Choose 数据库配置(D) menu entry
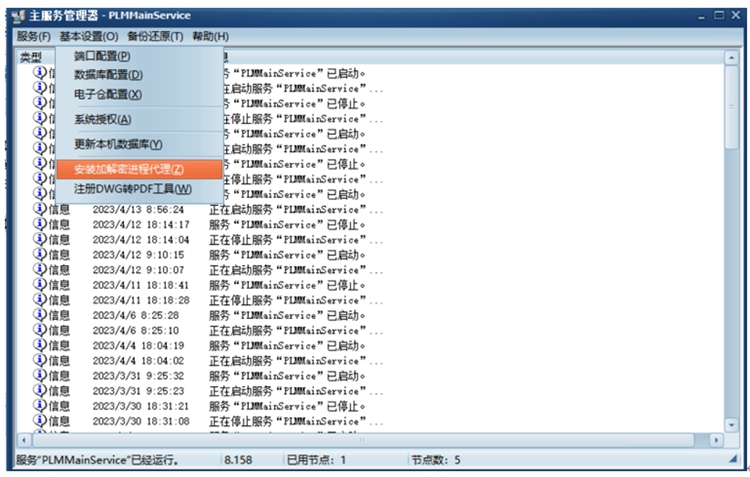Image resolution: width=750 pixels, height=477 pixels. 108,75
